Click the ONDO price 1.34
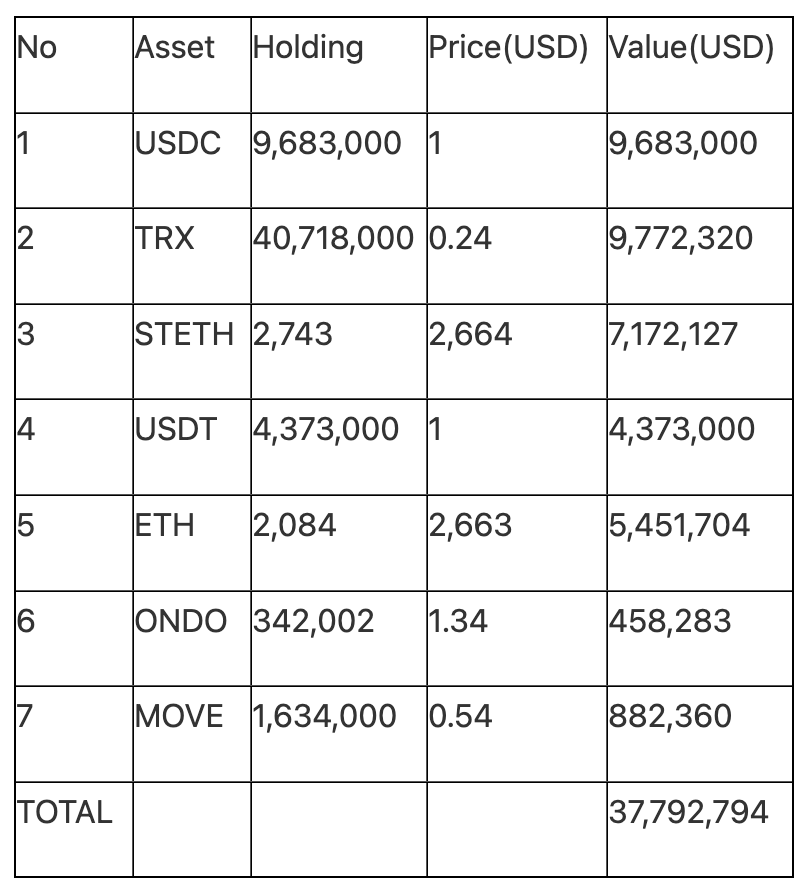This screenshot has width=804, height=892. click(x=459, y=621)
